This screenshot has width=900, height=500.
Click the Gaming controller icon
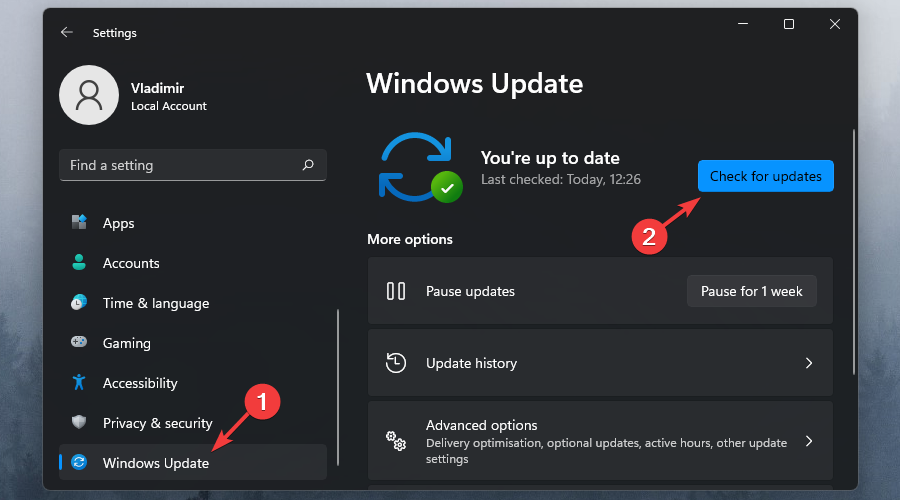79,343
